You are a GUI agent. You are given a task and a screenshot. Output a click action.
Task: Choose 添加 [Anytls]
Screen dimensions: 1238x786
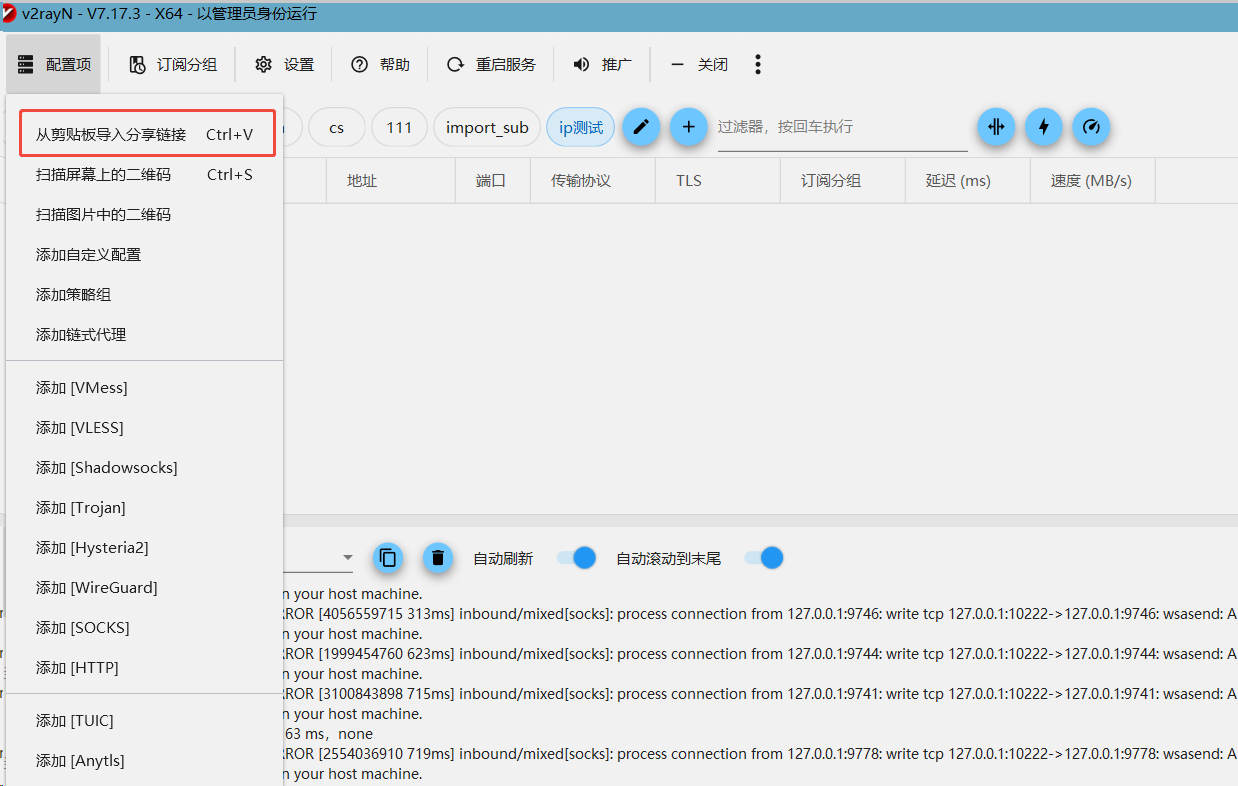coord(145,760)
